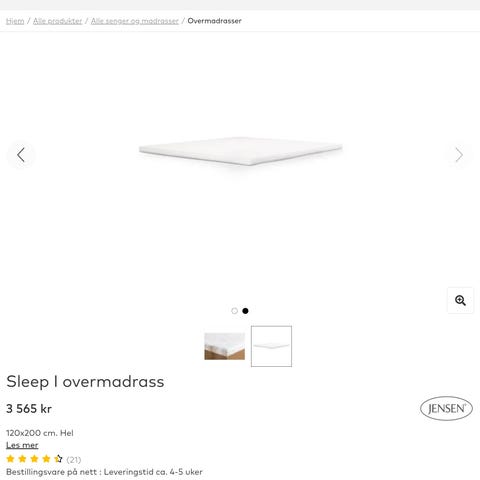Click the Sleep I overmadrass title
Image resolution: width=480 pixels, height=480 pixels.
pyautogui.click(x=85, y=382)
